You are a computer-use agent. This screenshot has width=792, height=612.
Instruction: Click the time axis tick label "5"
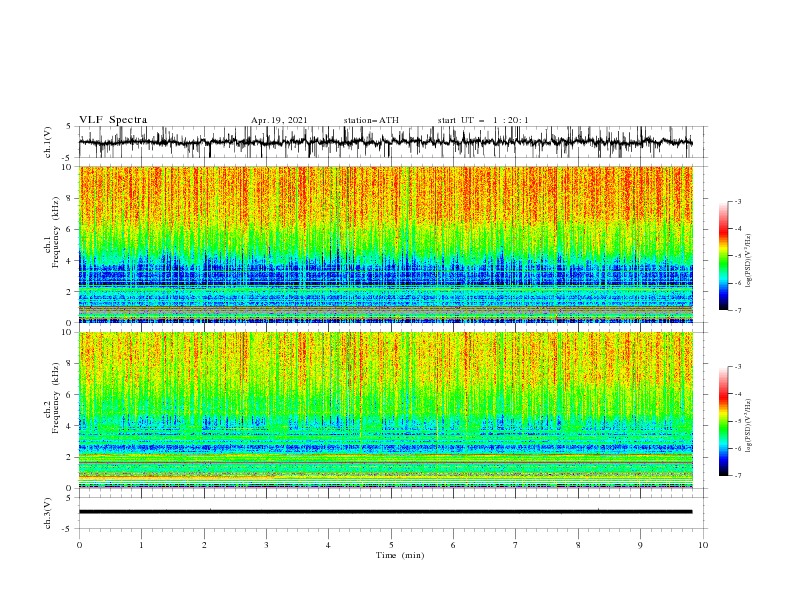(x=391, y=545)
